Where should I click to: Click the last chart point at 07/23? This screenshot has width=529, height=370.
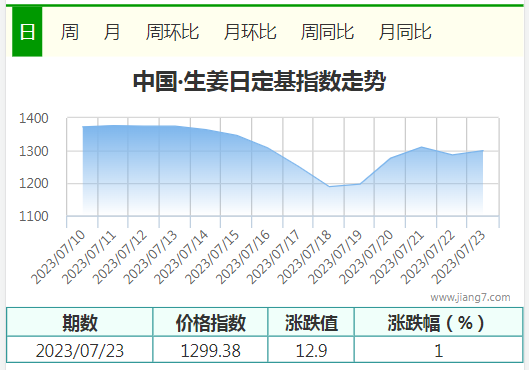coord(483,151)
